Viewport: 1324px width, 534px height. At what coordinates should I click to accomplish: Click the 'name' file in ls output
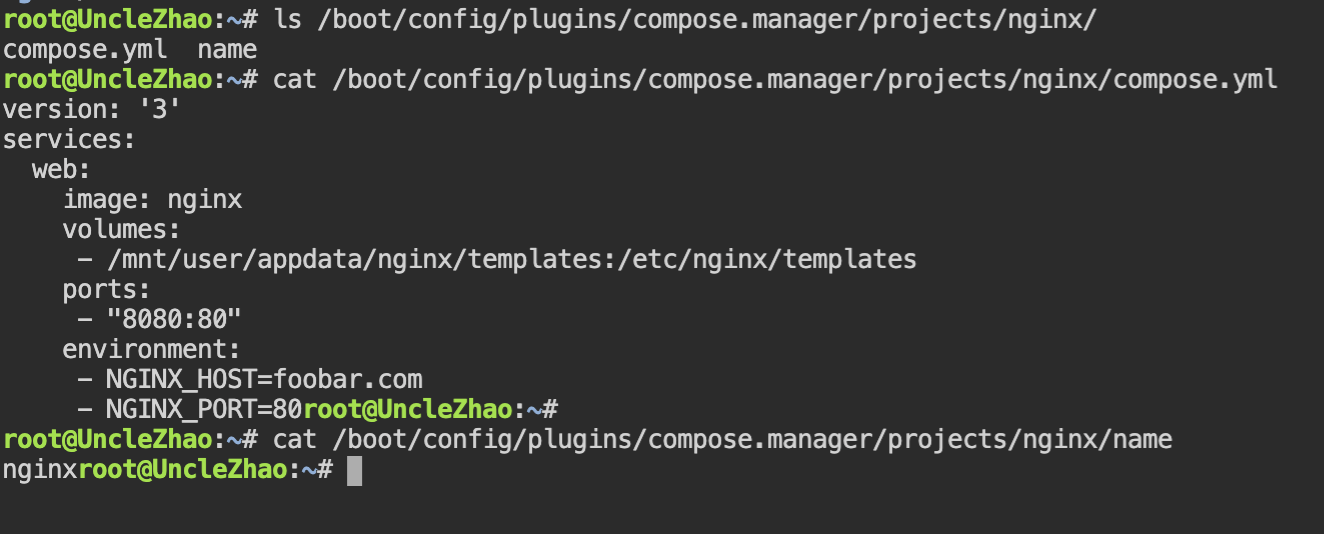click(x=227, y=49)
